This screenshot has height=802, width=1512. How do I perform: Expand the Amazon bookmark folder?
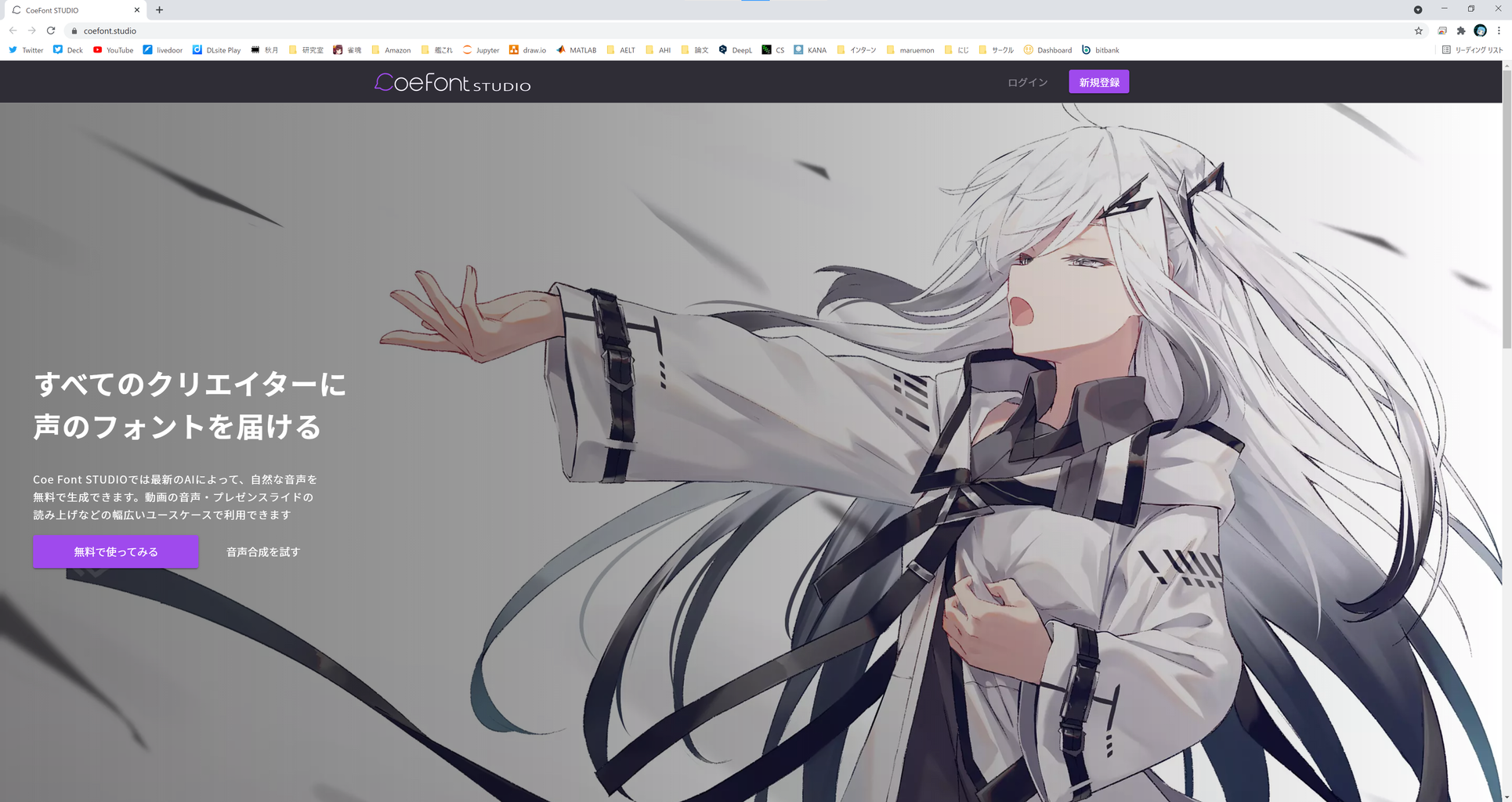tap(391, 50)
